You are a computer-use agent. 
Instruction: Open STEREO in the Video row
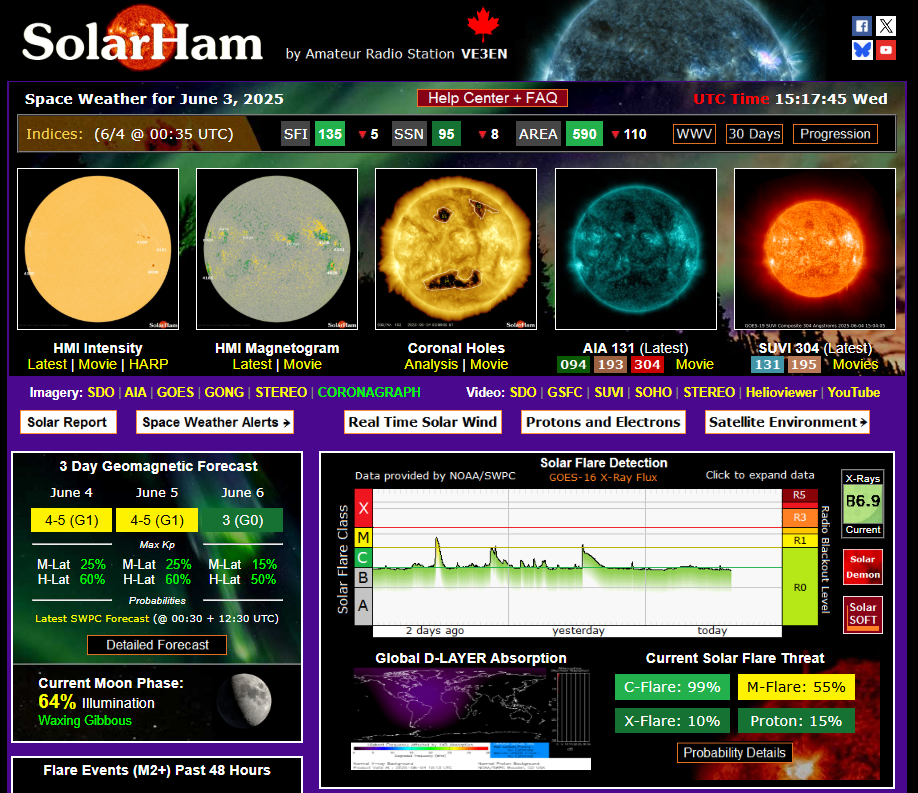click(709, 392)
